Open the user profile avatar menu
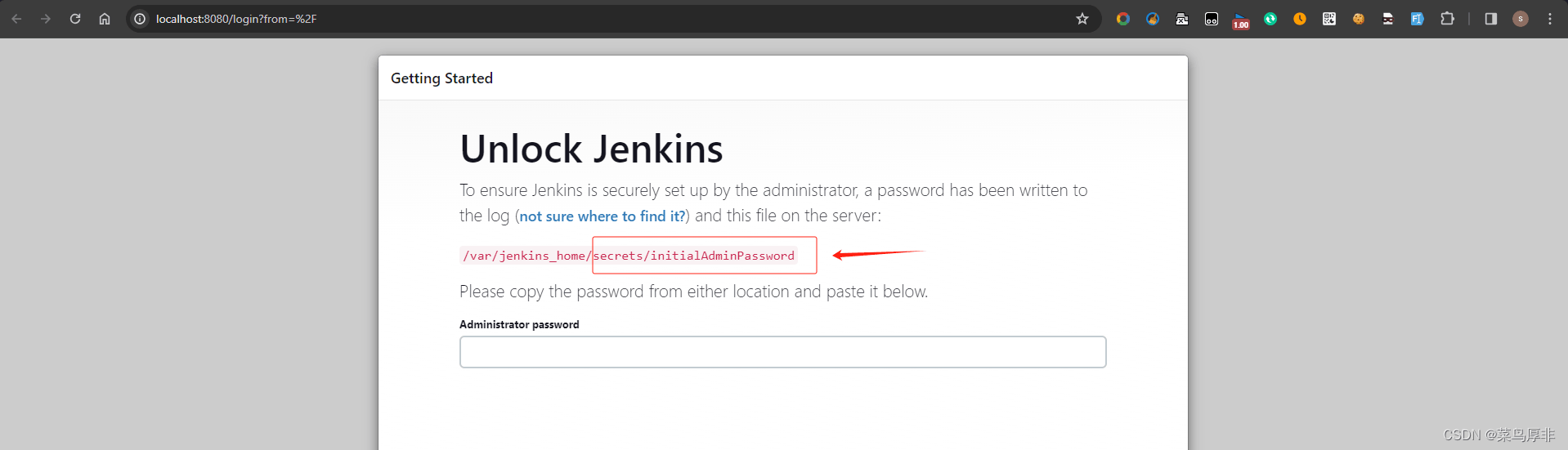This screenshot has width=1568, height=450. click(1521, 19)
